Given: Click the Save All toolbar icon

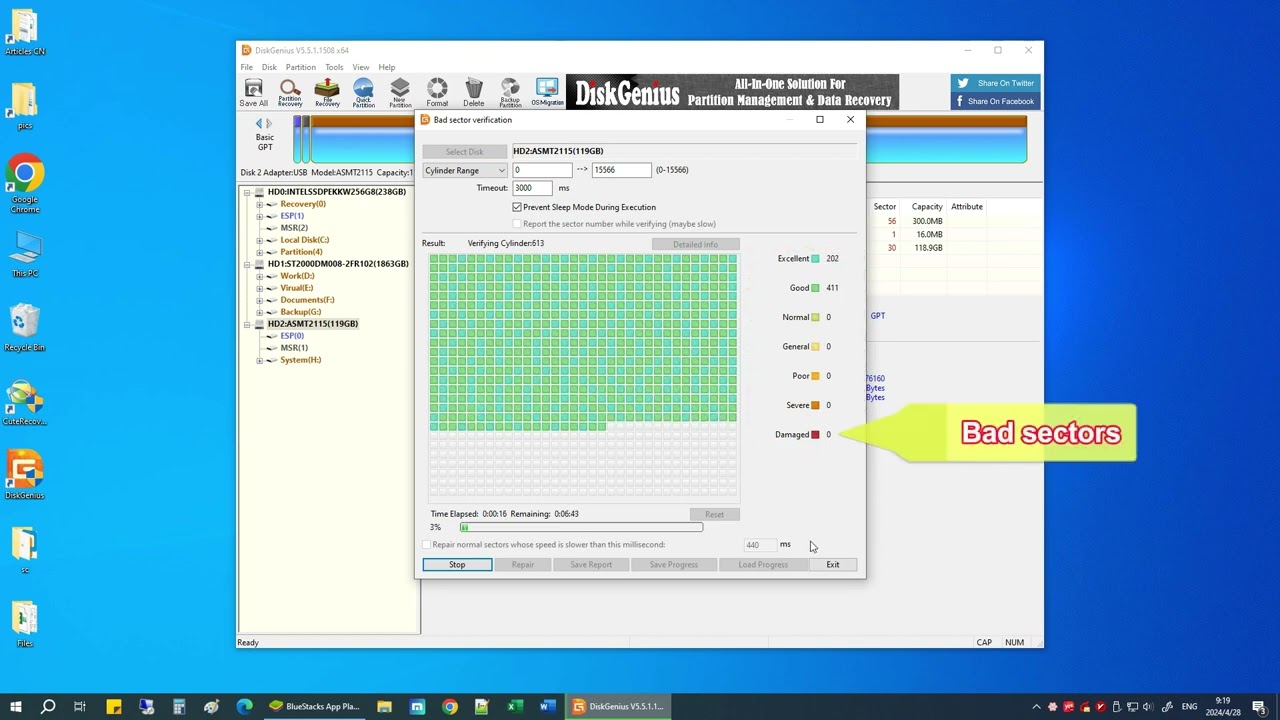Looking at the screenshot, I should pos(253,93).
